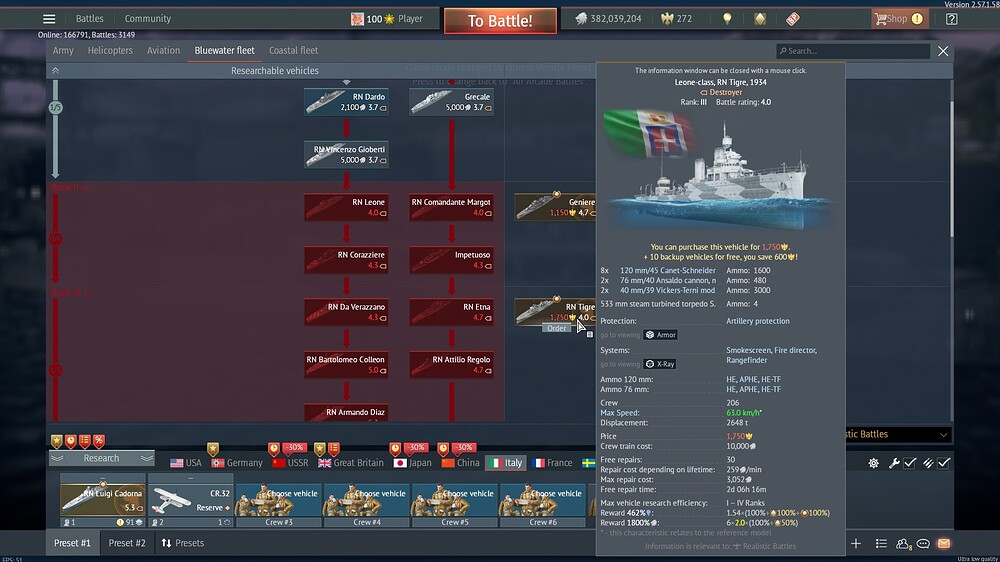Select the RN Da Verazzano card
Screen dimensions: 1000x562
346,312
